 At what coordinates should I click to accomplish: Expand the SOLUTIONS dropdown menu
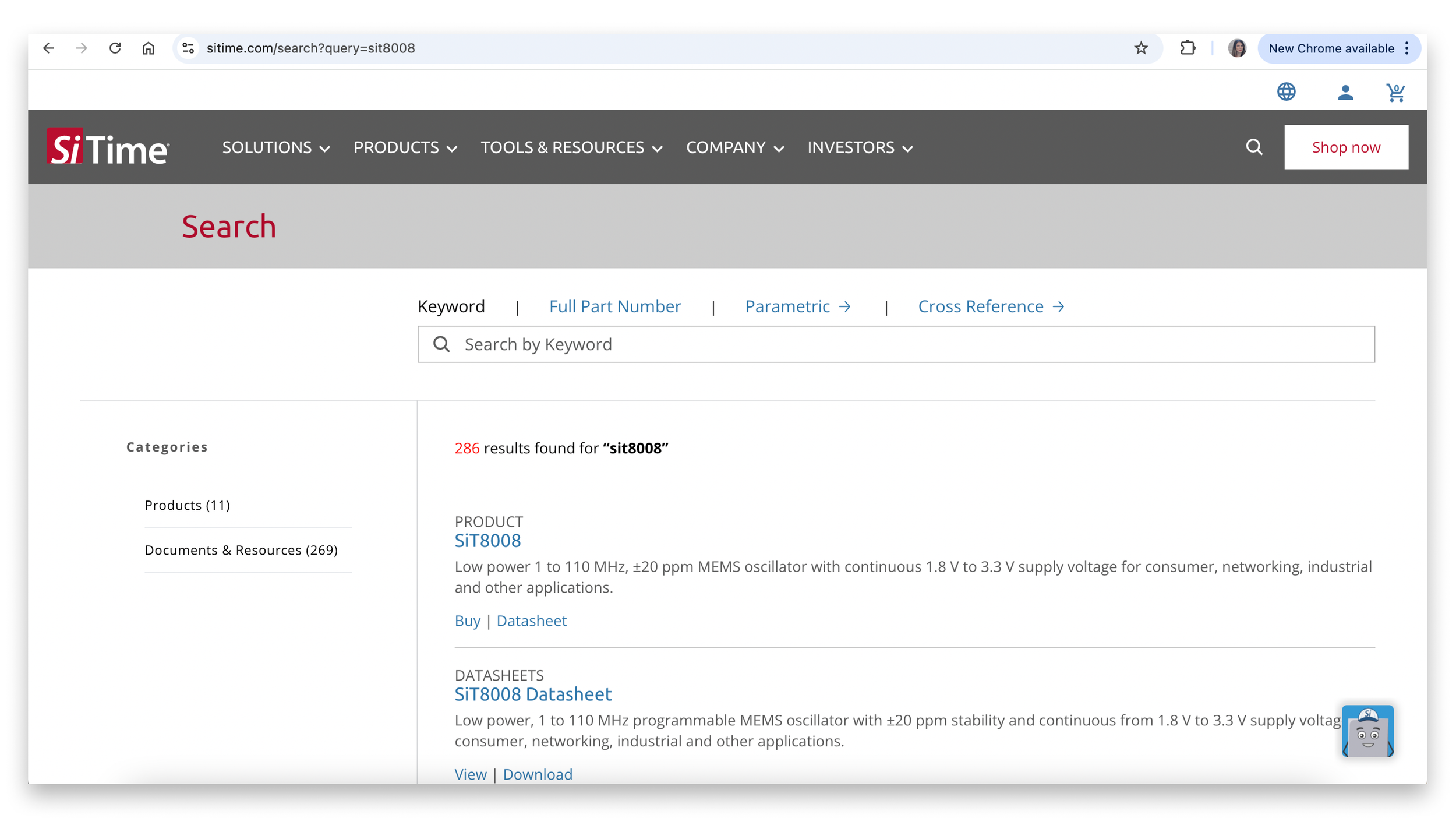(276, 147)
